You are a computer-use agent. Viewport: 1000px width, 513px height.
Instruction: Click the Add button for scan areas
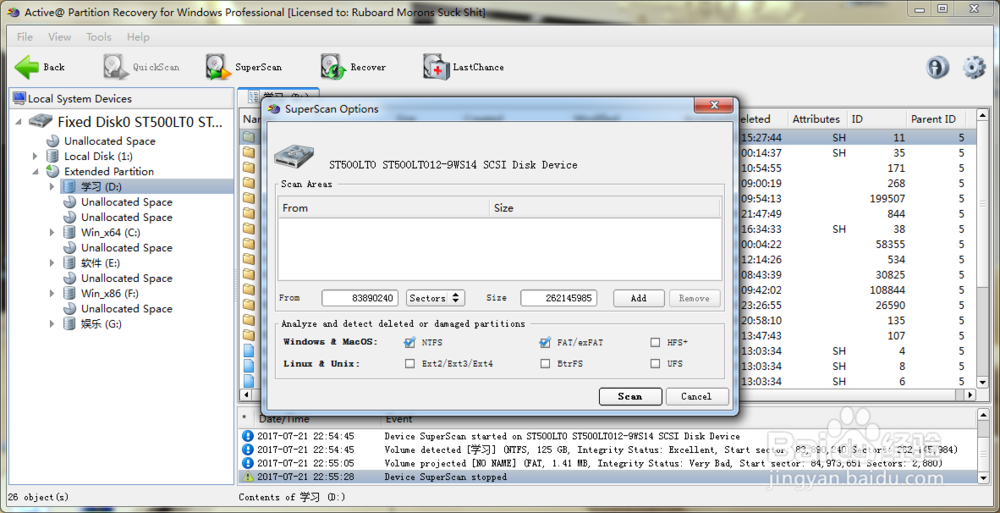[638, 298]
